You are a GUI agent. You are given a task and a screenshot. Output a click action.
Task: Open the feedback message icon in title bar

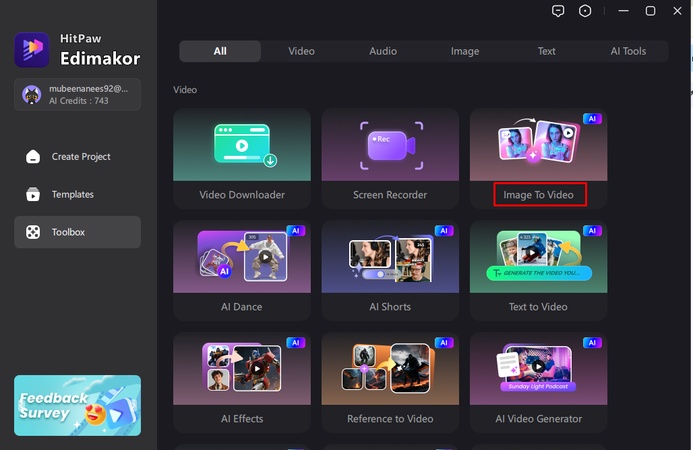558,11
